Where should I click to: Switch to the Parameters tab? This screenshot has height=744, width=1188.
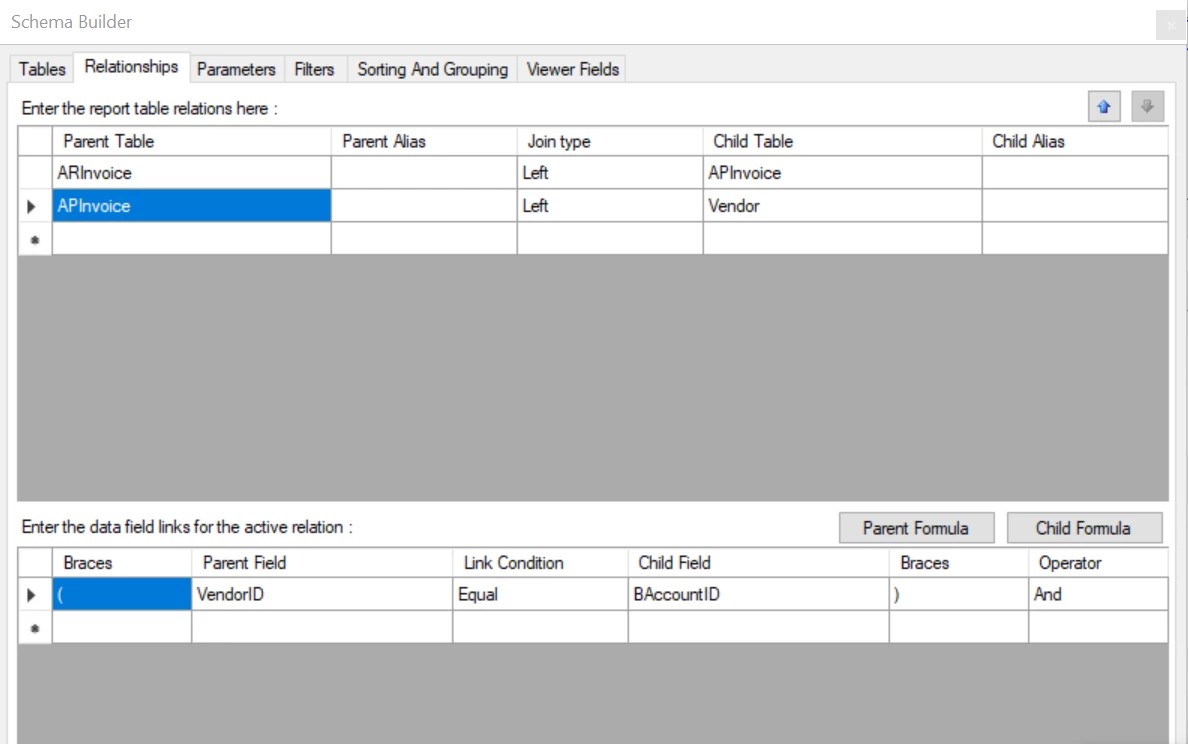[236, 69]
